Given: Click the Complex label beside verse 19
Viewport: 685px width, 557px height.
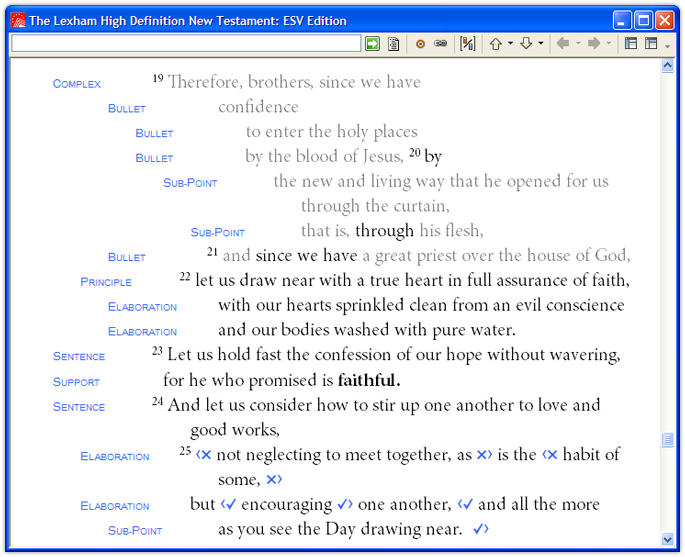Looking at the screenshot, I should (77, 84).
